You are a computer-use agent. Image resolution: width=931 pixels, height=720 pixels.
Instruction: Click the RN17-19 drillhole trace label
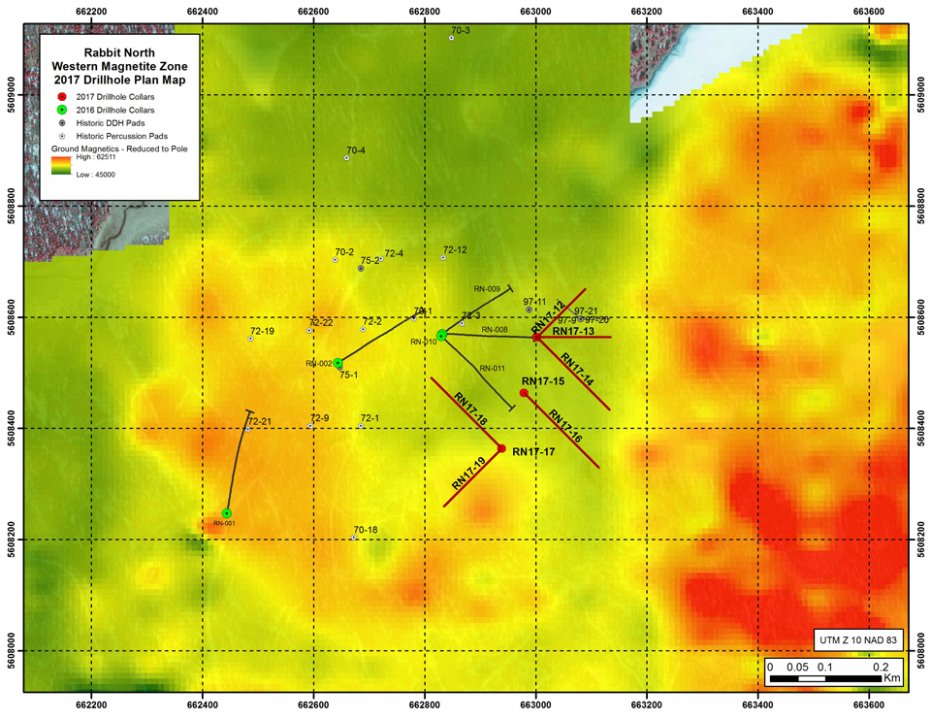(x=468, y=473)
